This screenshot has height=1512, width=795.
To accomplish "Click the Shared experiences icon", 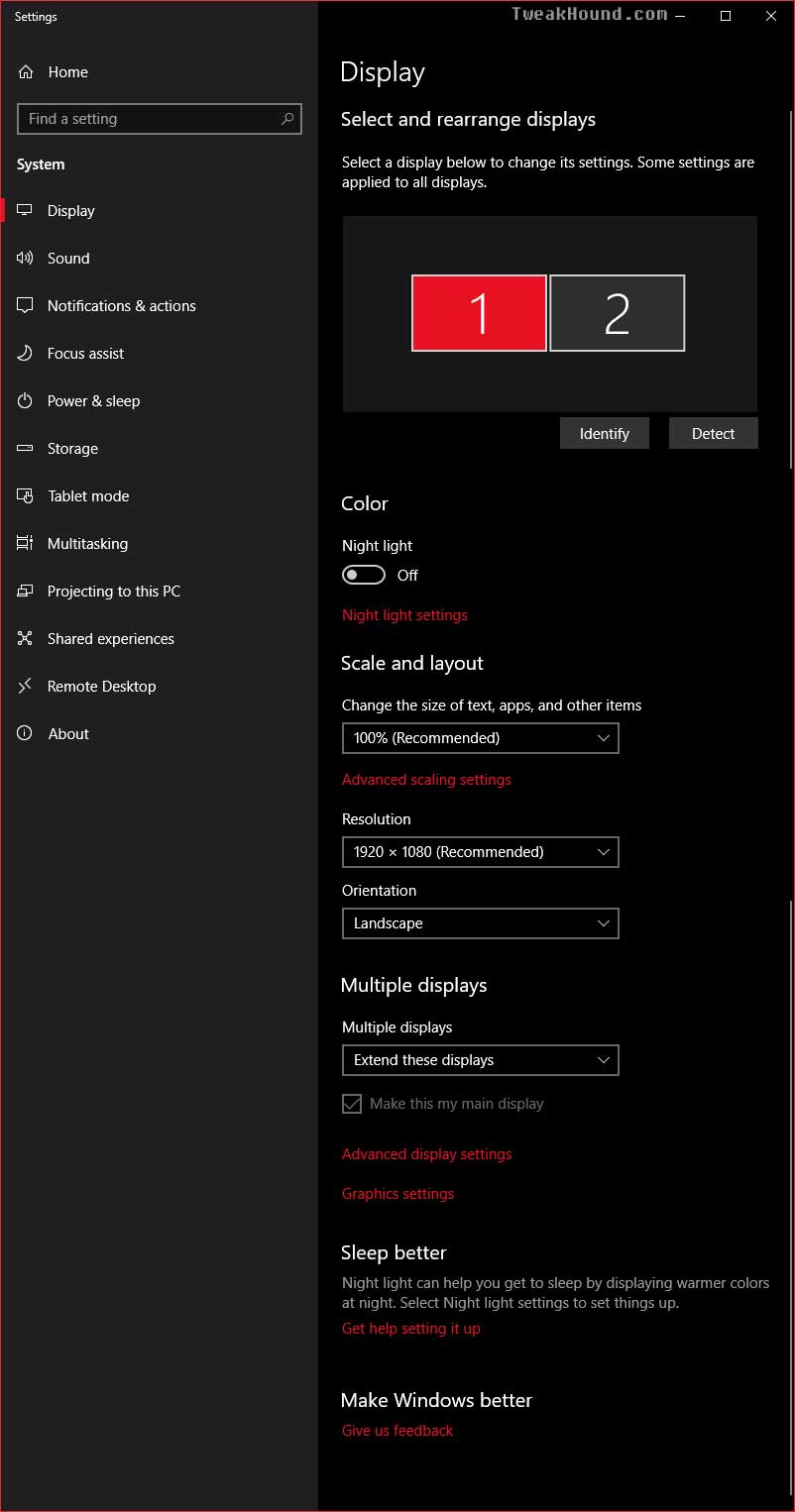I will pyautogui.click(x=26, y=639).
